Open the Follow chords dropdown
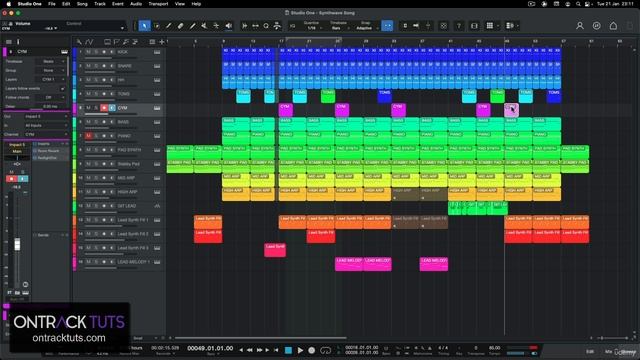640x360 pixels. click(x=51, y=98)
